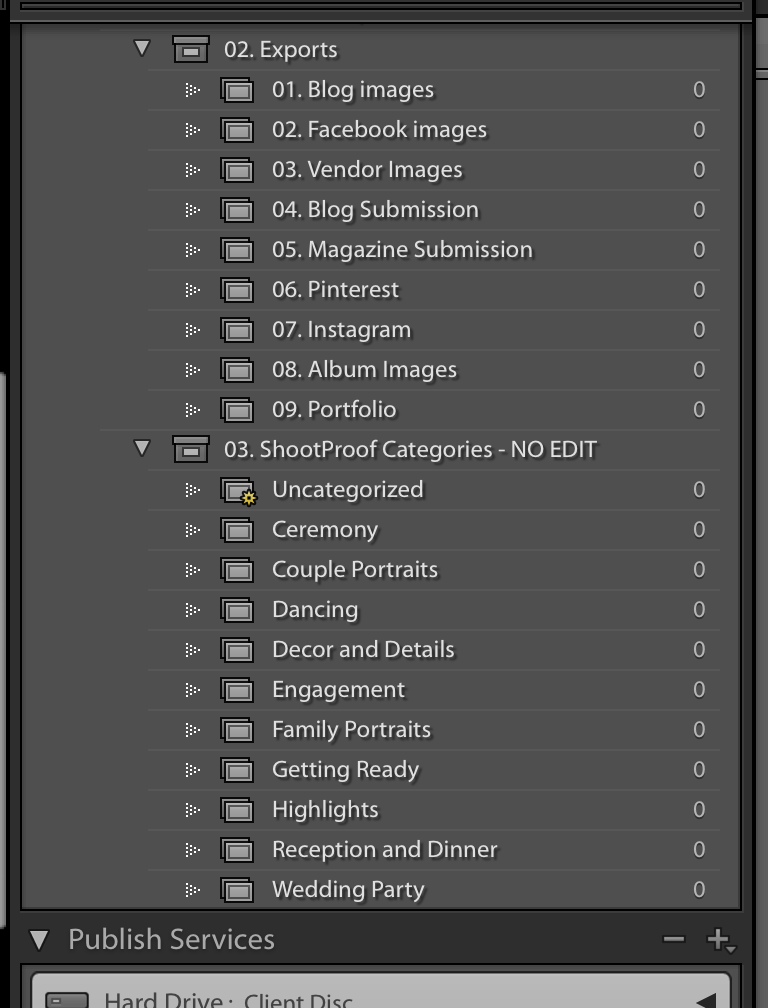Click the photo count for Wedding Party
Viewport: 768px width, 1008px height.
coord(699,890)
